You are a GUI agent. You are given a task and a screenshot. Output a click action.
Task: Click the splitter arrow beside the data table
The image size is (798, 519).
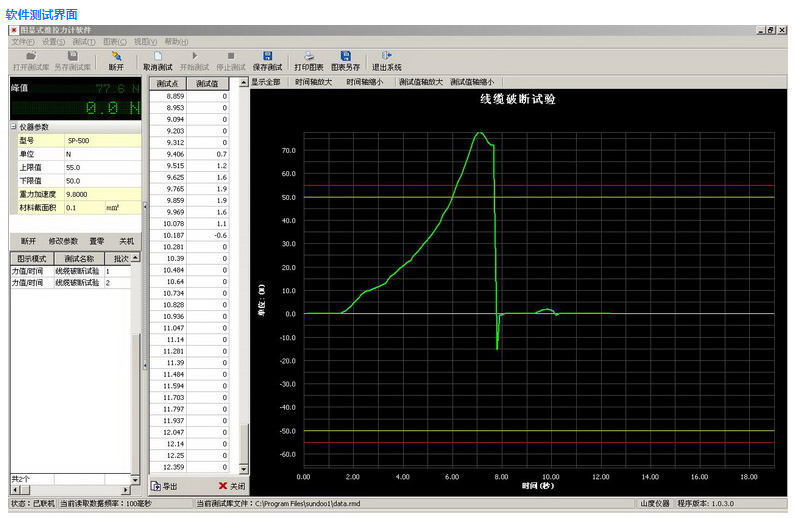[x=145, y=206]
